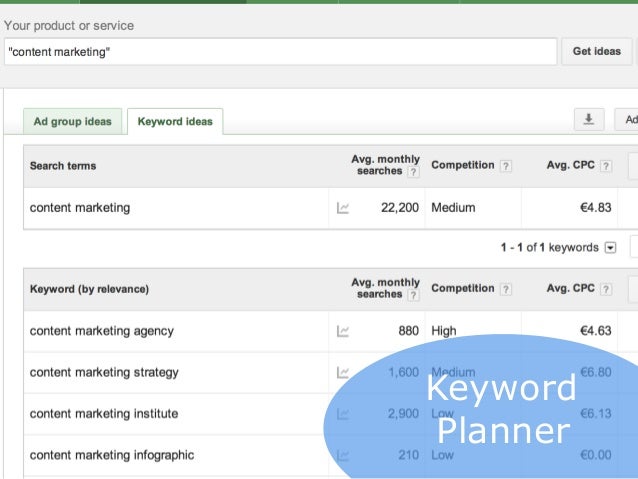Select the content marketing agency keyword
The image size is (638, 479).
click(102, 331)
